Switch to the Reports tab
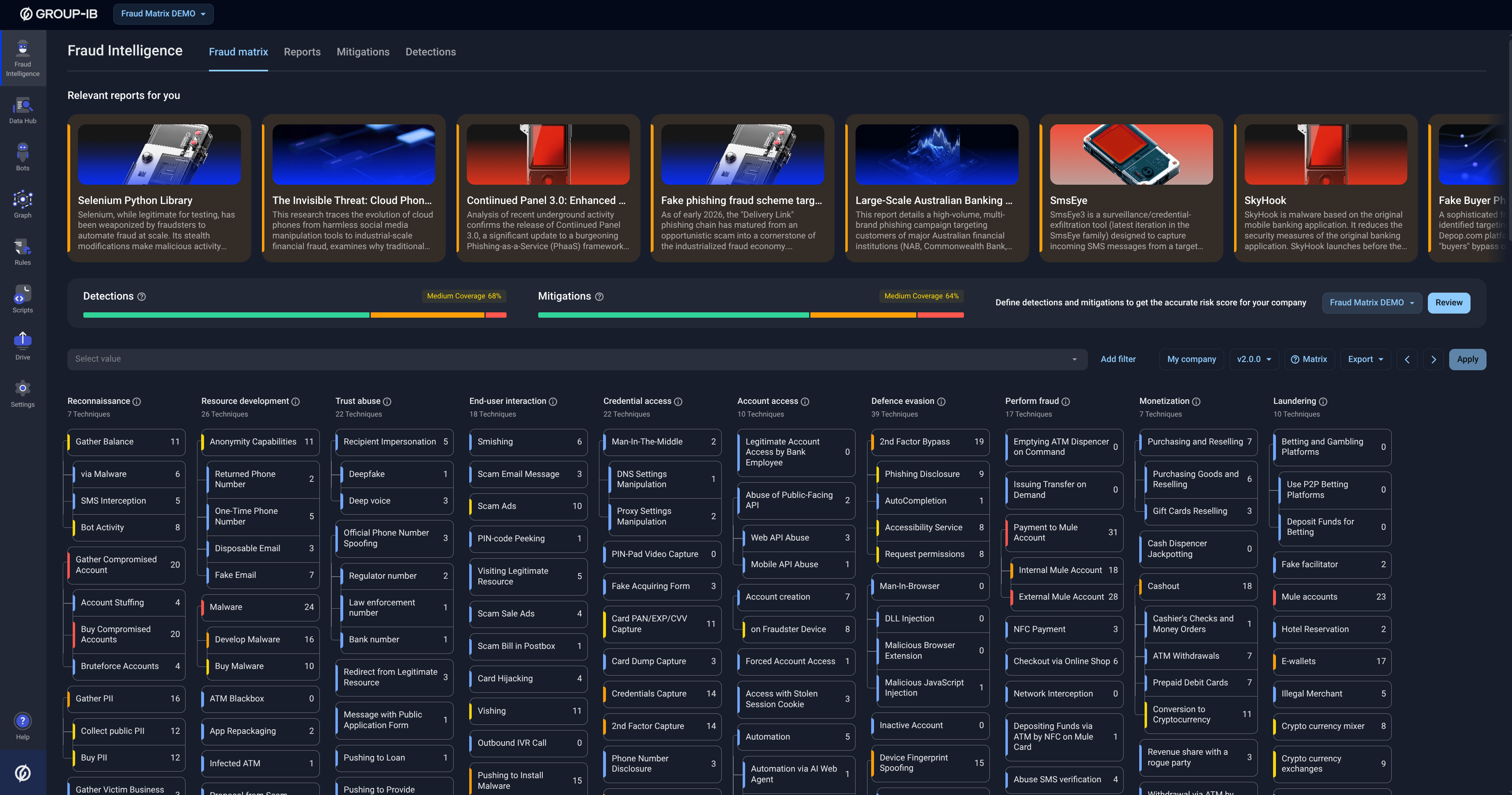The image size is (1512, 795). (x=302, y=52)
